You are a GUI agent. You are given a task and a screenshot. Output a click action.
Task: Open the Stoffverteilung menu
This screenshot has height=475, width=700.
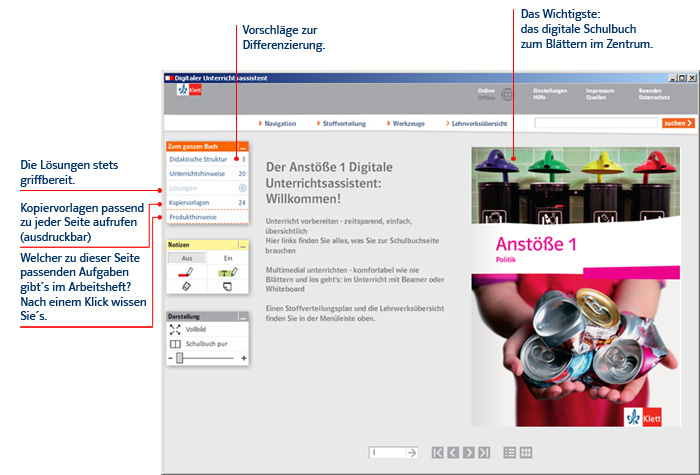click(342, 124)
